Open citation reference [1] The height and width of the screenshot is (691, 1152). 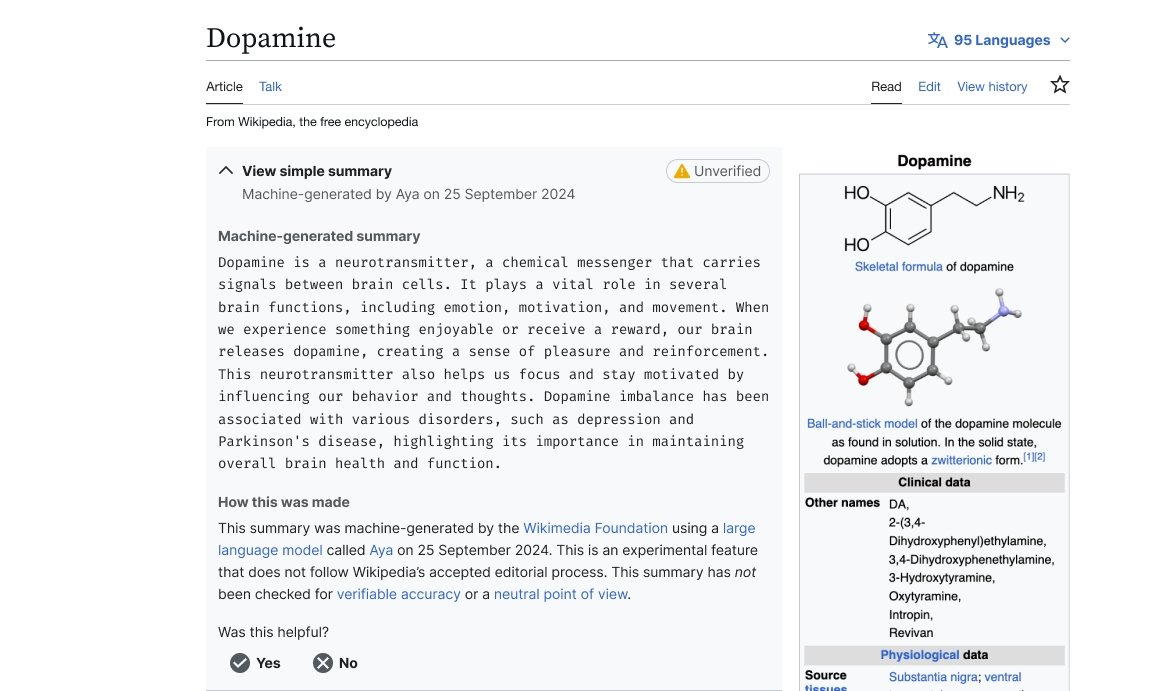pos(1031,457)
